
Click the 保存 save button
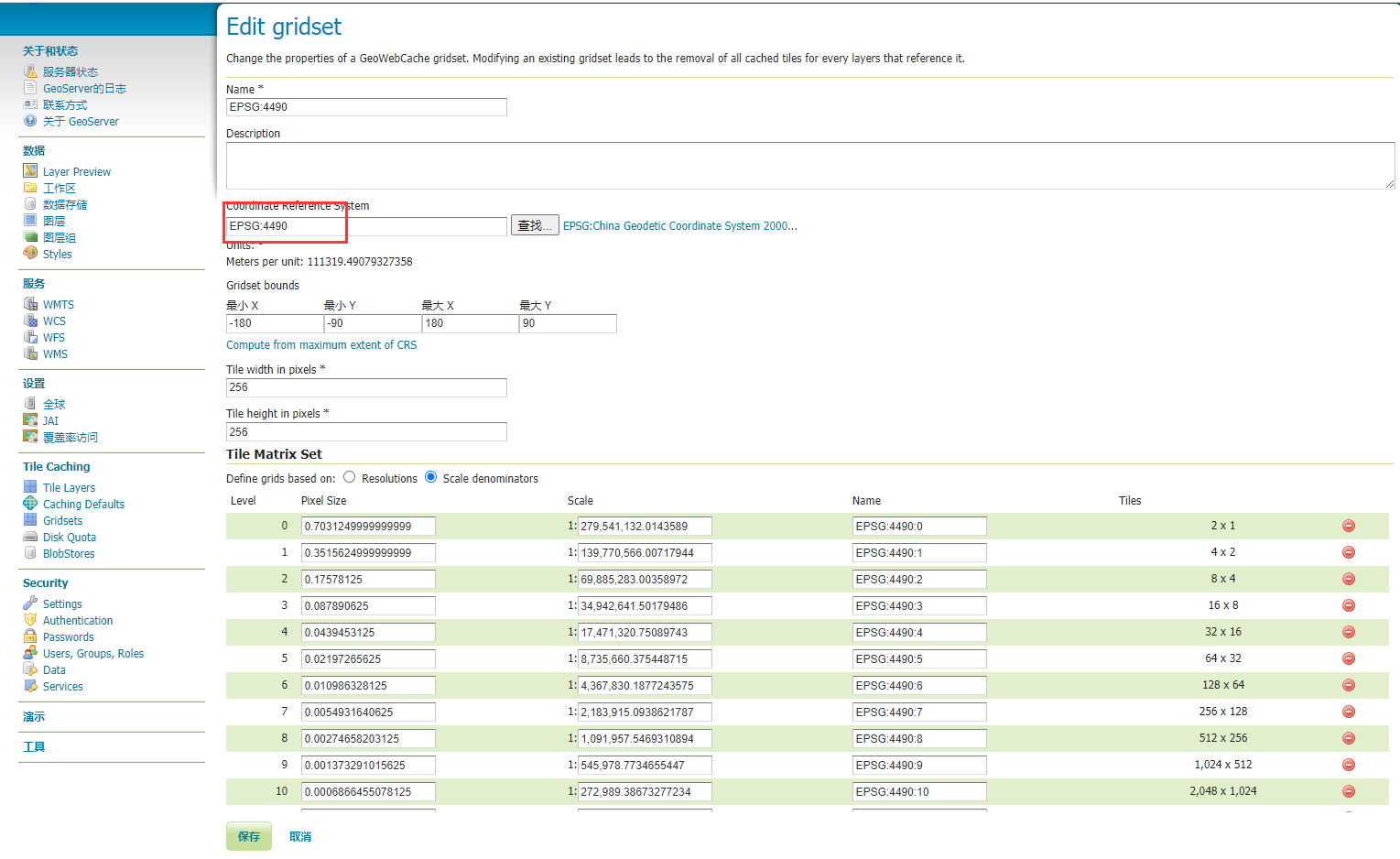249,836
